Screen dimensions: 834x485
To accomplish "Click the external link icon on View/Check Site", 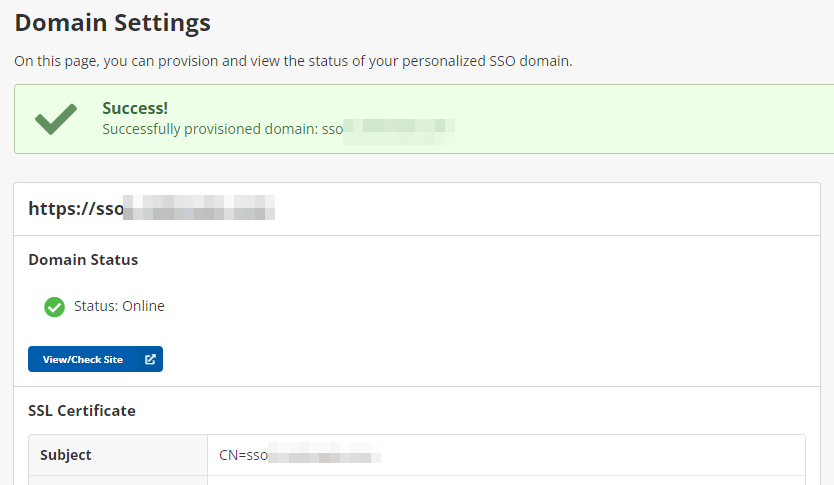I will click(150, 359).
